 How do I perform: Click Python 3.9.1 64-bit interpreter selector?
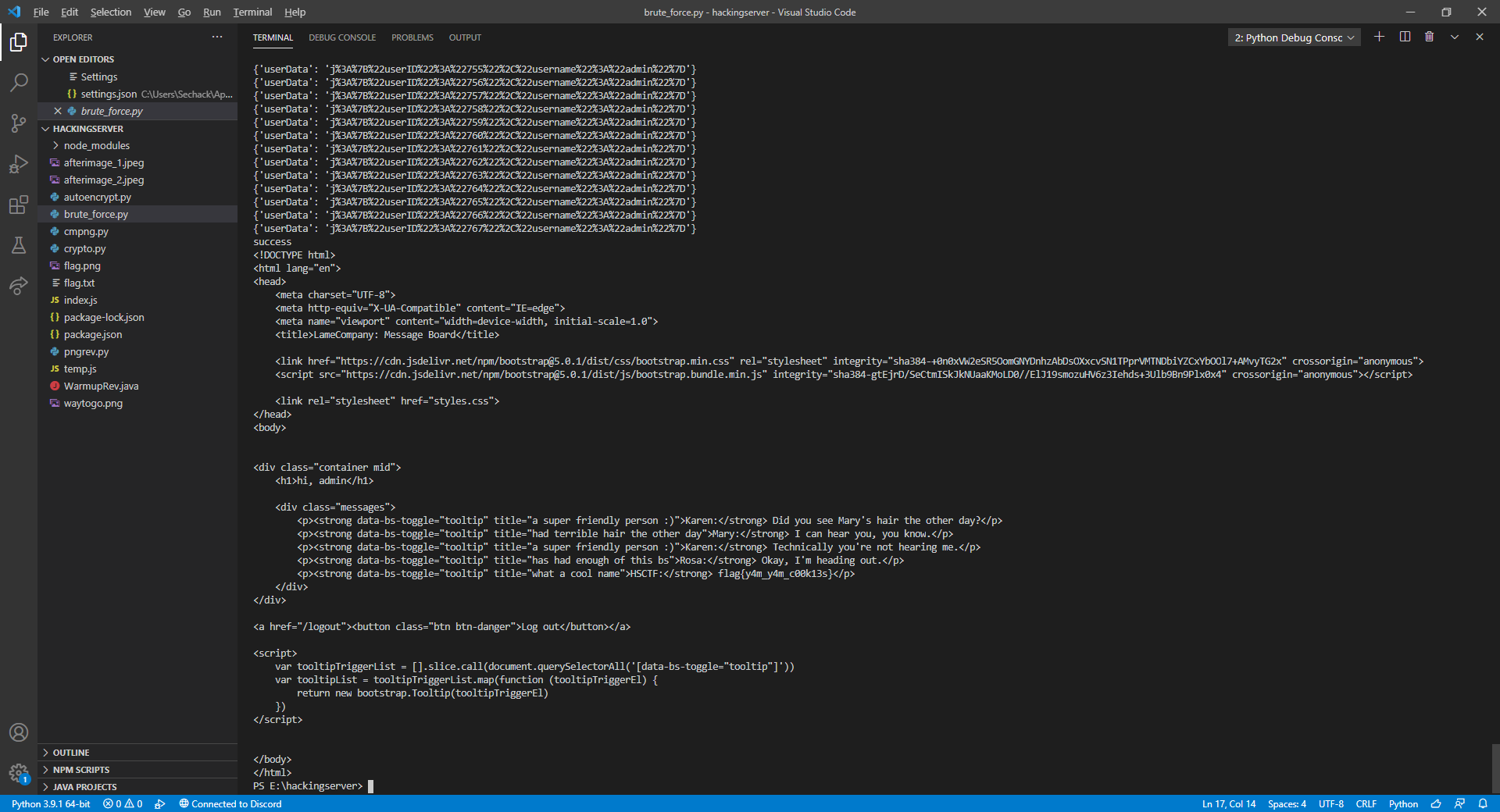click(51, 803)
